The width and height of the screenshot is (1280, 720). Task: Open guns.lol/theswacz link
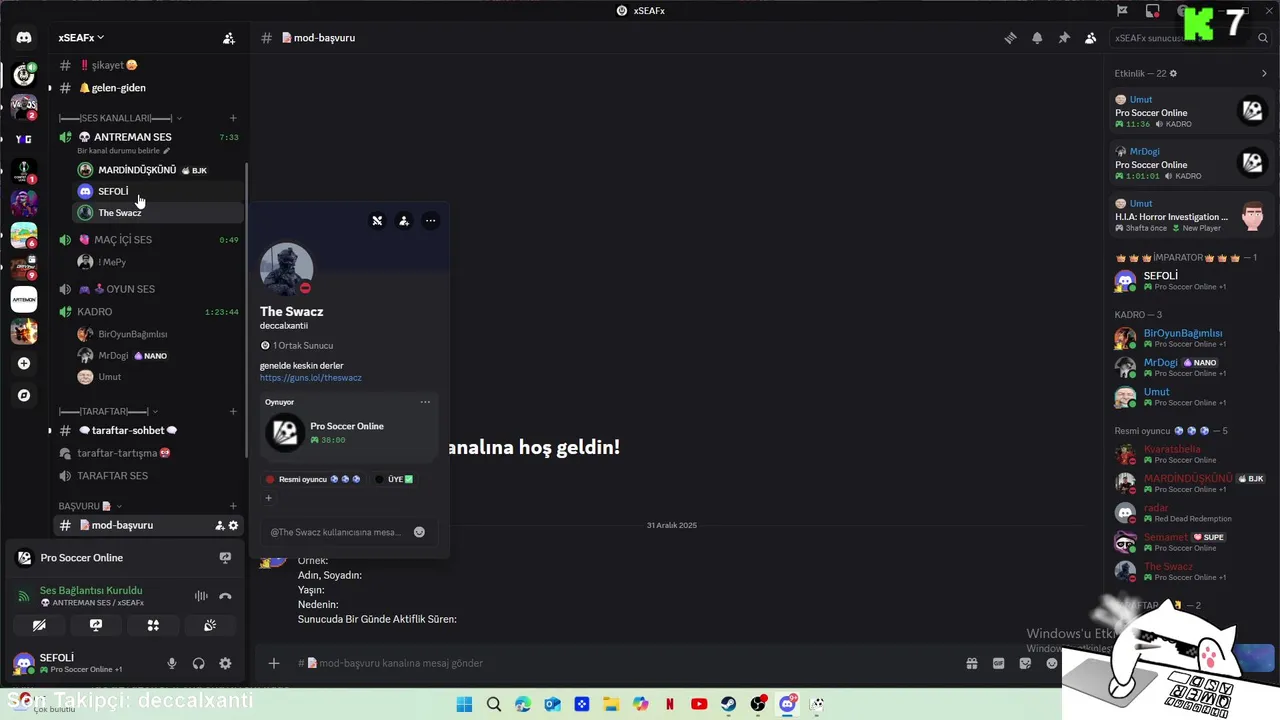(311, 378)
